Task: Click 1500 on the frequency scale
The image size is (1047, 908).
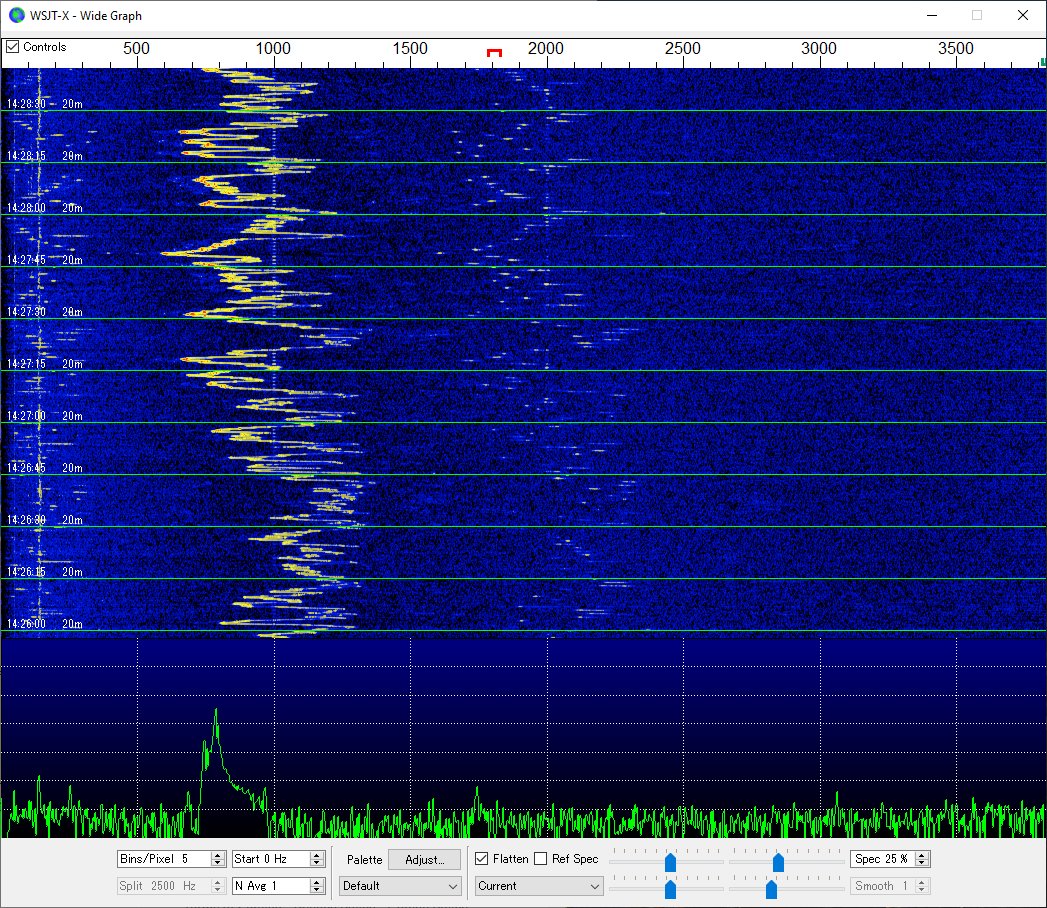Action: [410, 48]
